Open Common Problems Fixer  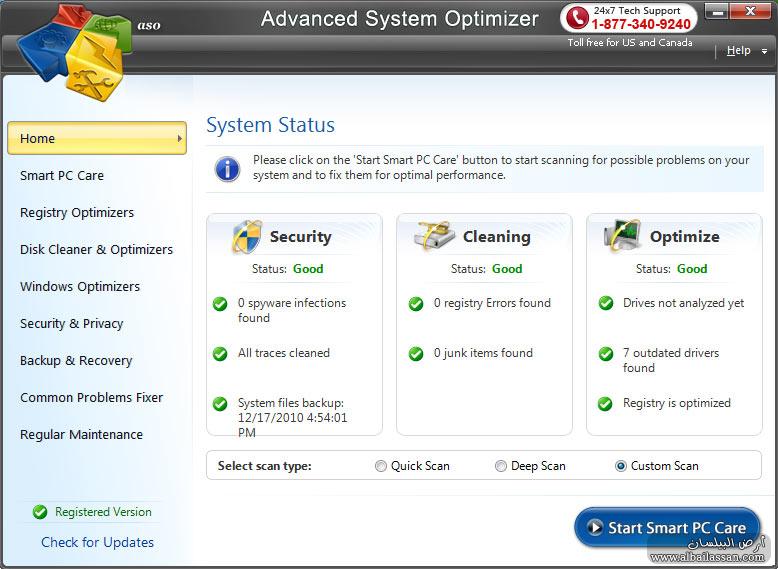click(x=91, y=397)
